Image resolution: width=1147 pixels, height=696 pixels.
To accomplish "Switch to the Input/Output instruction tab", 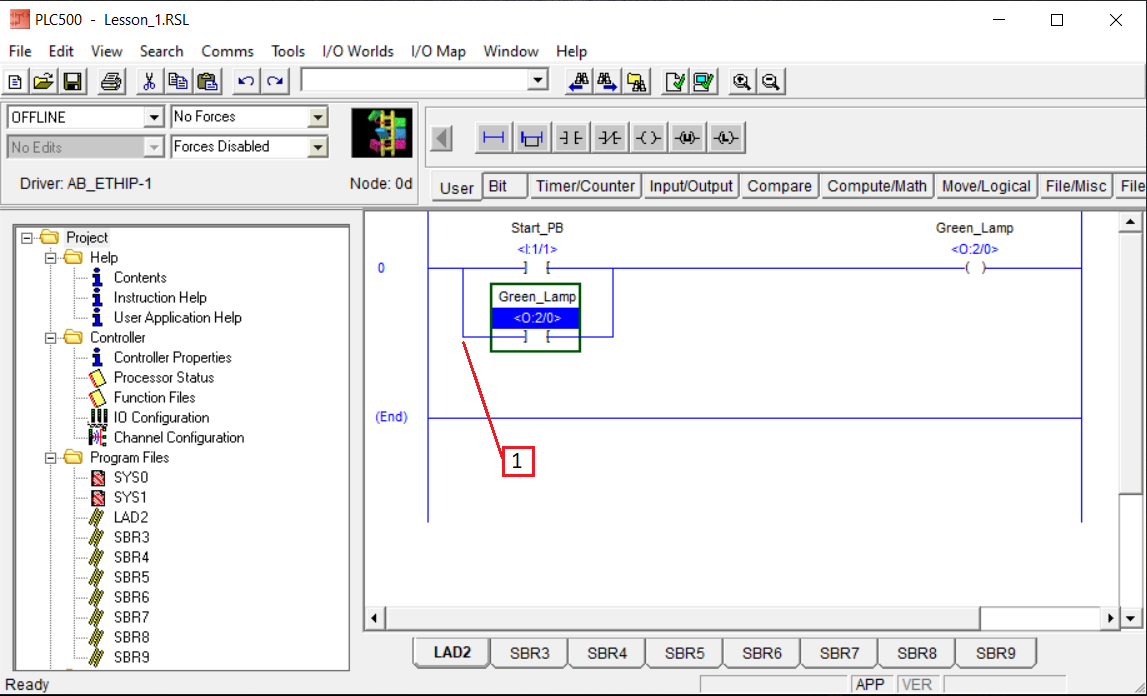I will [691, 187].
